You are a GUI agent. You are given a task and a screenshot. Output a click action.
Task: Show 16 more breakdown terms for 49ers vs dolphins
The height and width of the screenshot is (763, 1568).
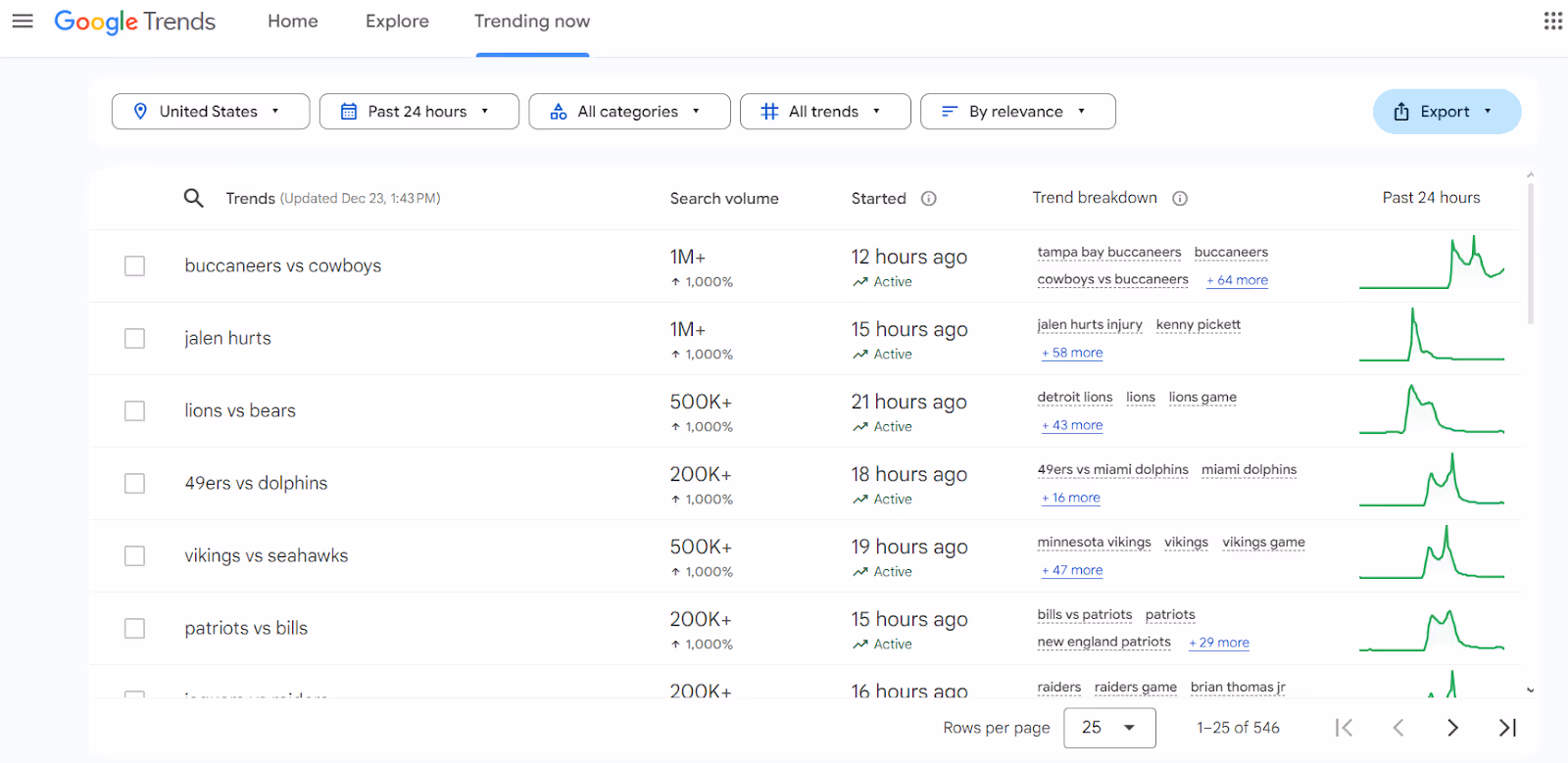[x=1071, y=498]
